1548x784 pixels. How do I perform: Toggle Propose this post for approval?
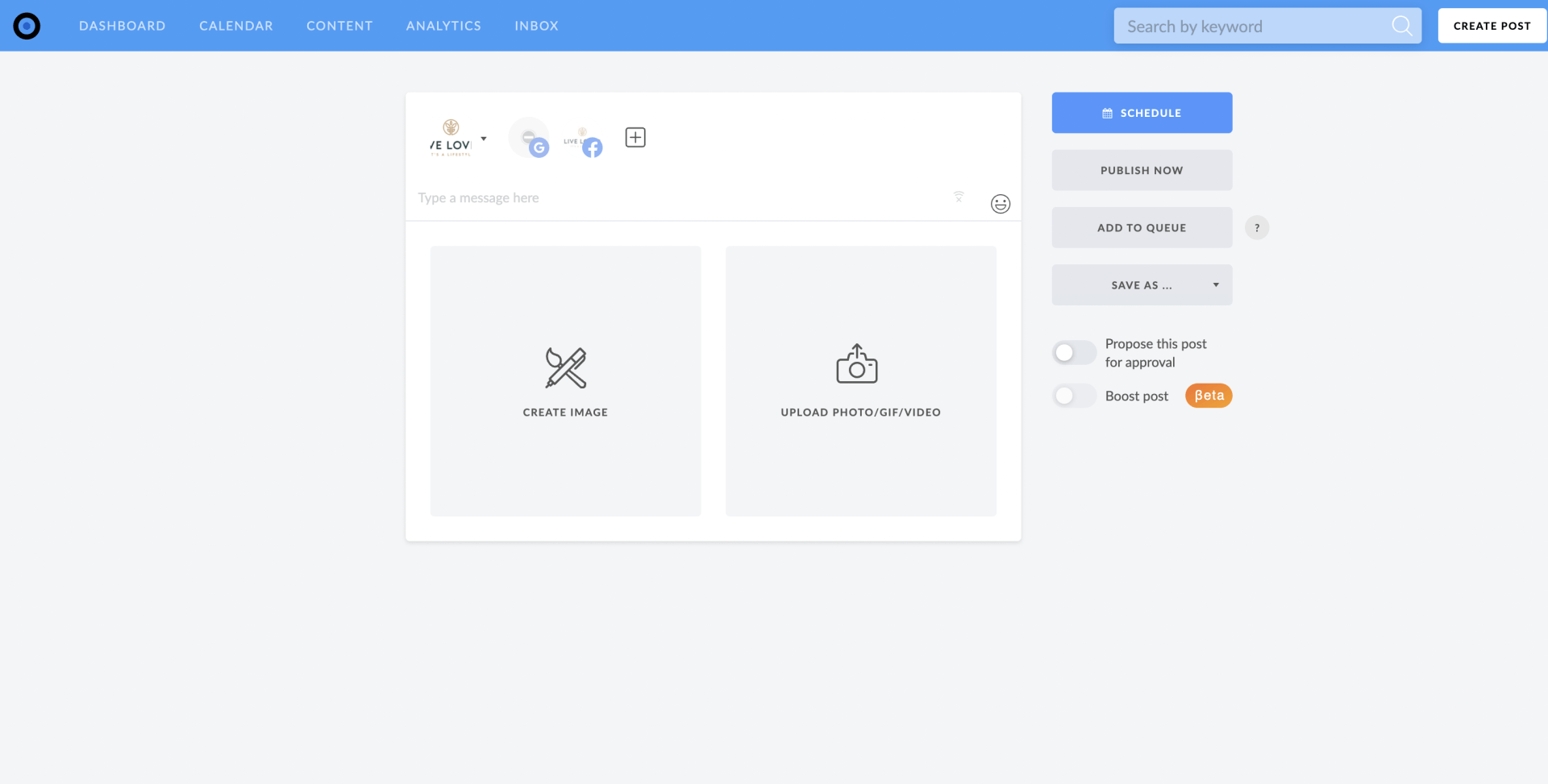[x=1074, y=352]
